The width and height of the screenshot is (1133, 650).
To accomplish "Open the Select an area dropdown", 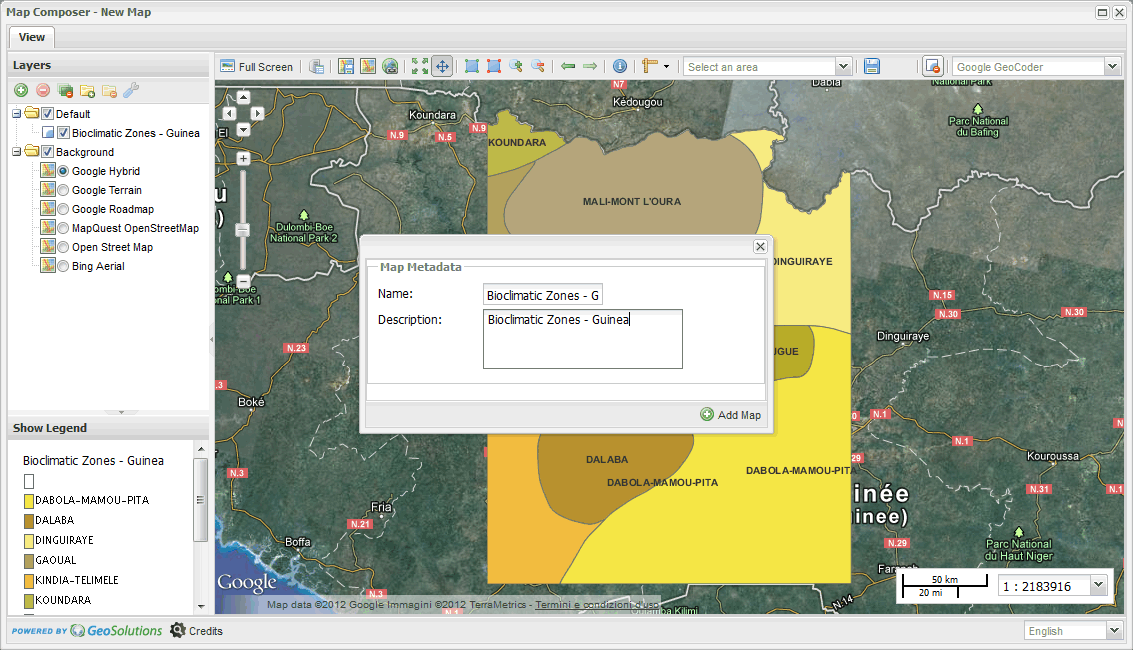I will point(843,67).
